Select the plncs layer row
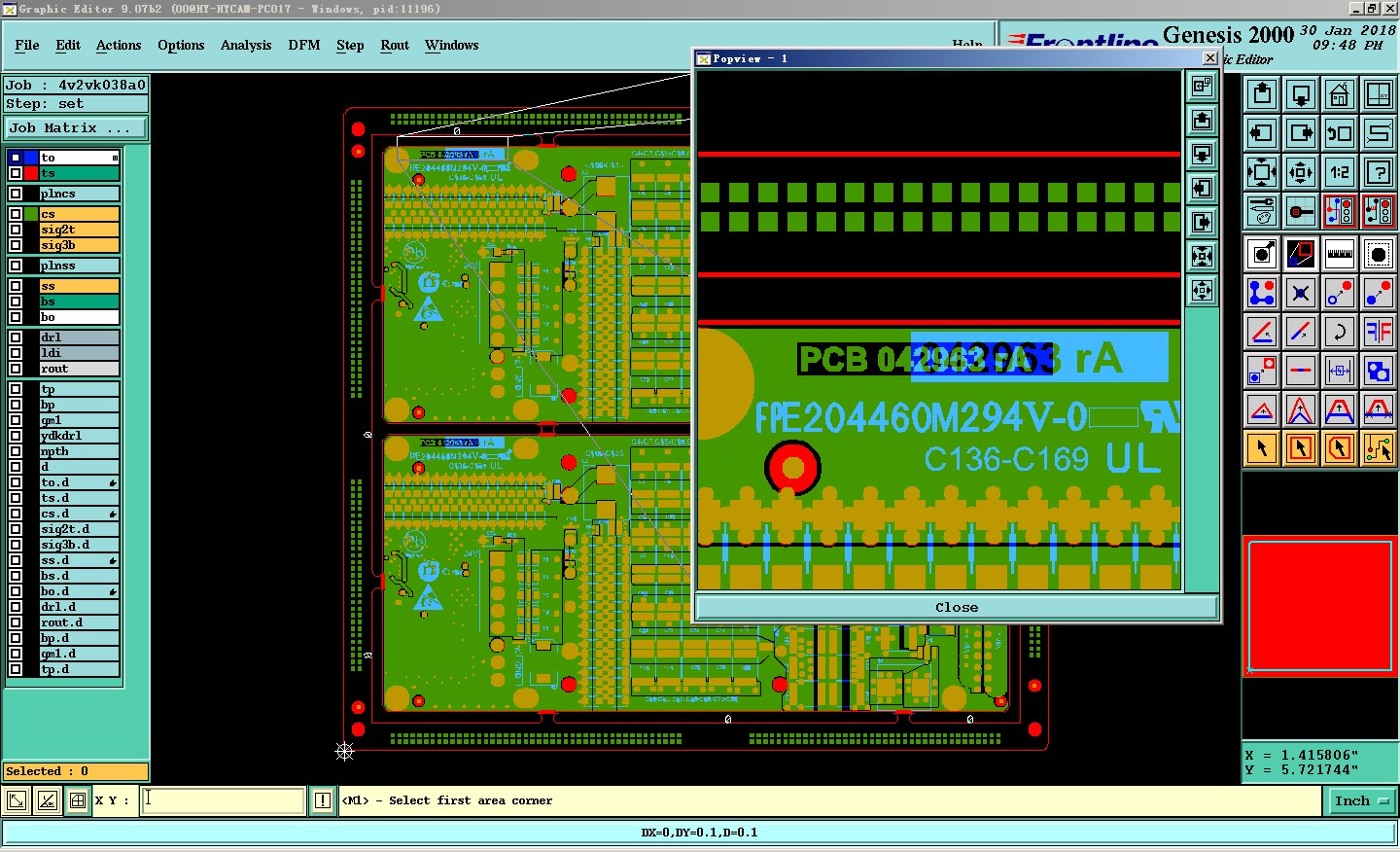The image size is (1400, 852). (x=79, y=194)
